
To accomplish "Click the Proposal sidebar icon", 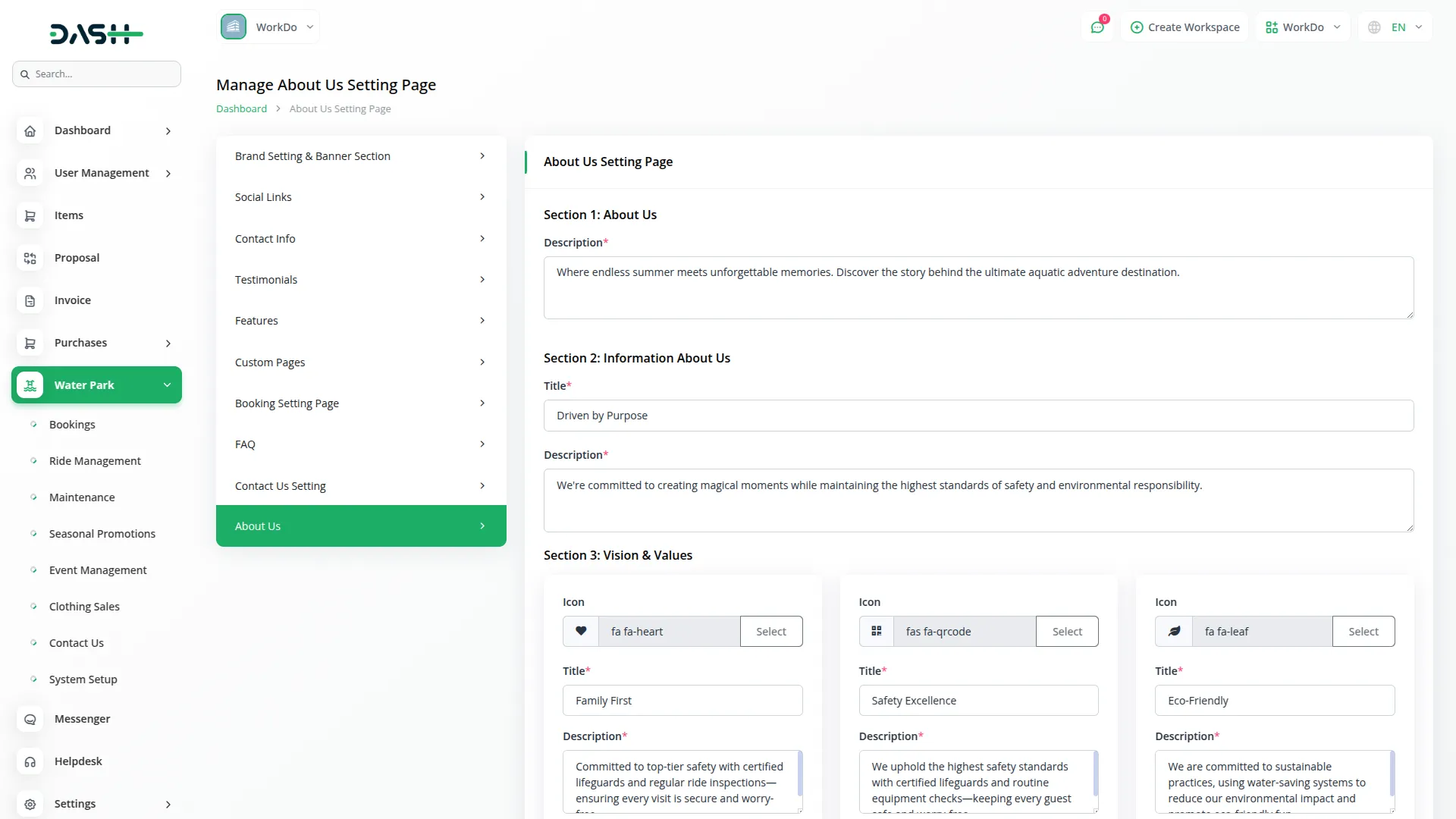I will [30, 259].
